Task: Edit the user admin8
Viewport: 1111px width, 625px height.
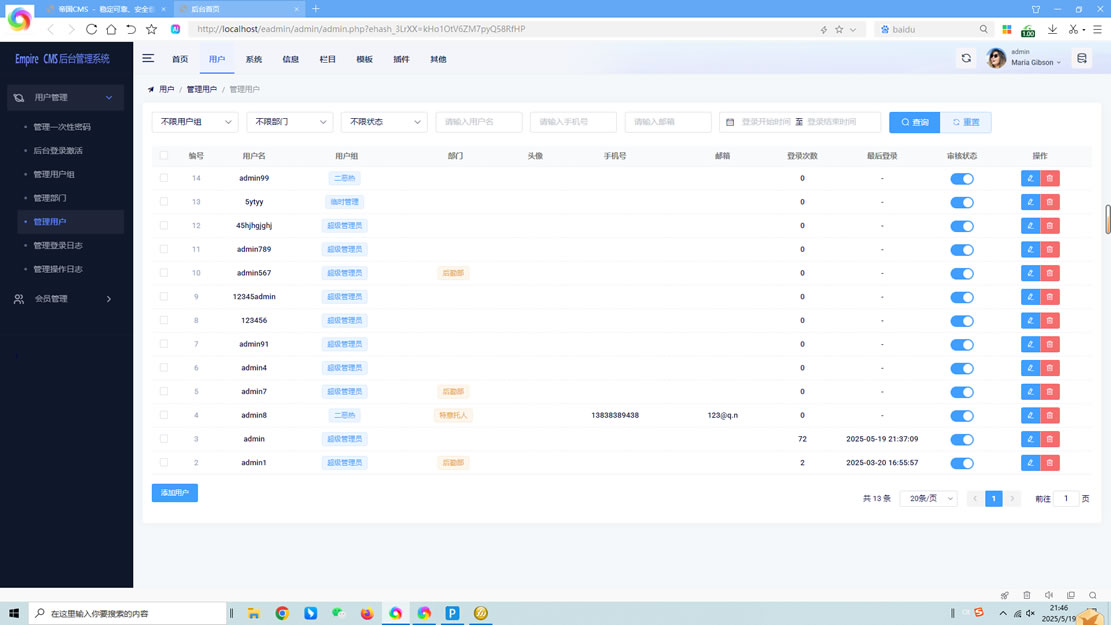Action: (x=1030, y=415)
